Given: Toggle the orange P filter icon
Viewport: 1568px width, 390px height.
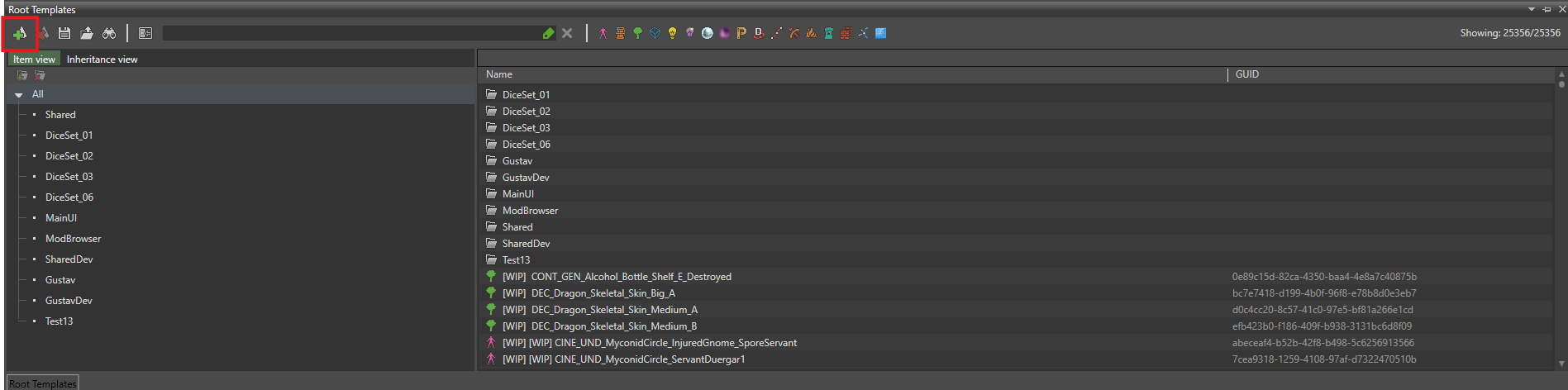Looking at the screenshot, I should click(x=741, y=33).
